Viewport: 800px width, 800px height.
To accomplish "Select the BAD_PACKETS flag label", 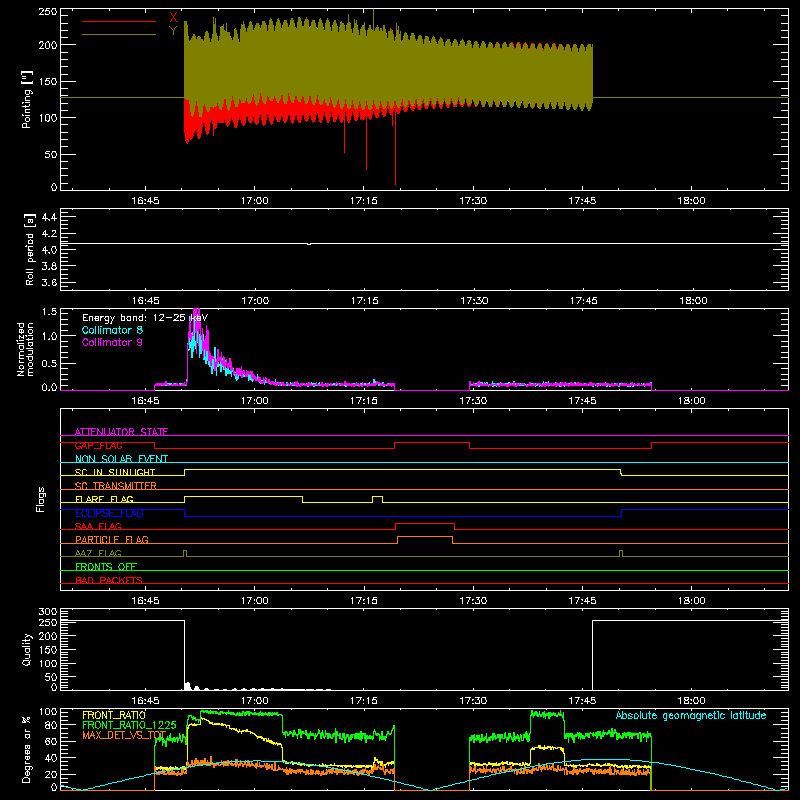I will (109, 580).
